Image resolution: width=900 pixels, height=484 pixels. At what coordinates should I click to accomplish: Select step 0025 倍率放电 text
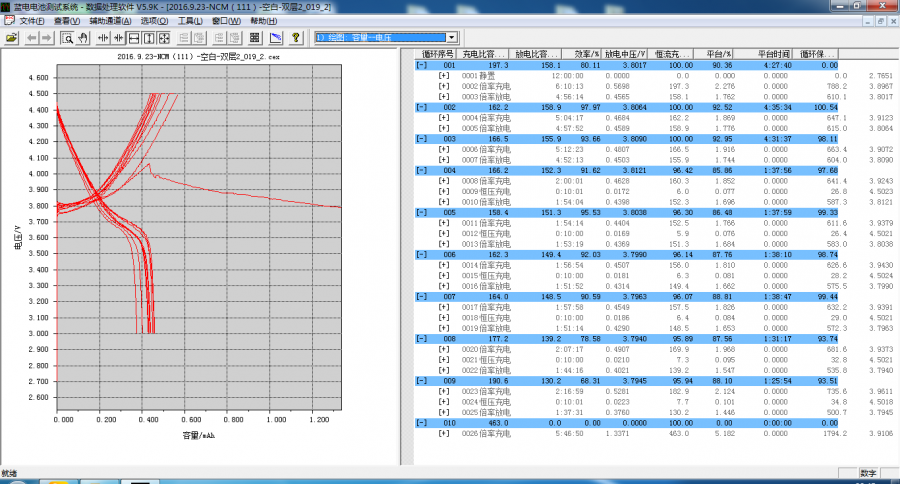coord(486,412)
